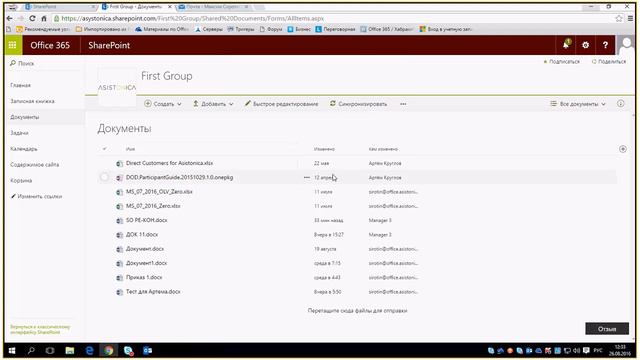The height and width of the screenshot is (360, 640).
Task: Open Skype for Business from taskbar
Action: click(128, 351)
